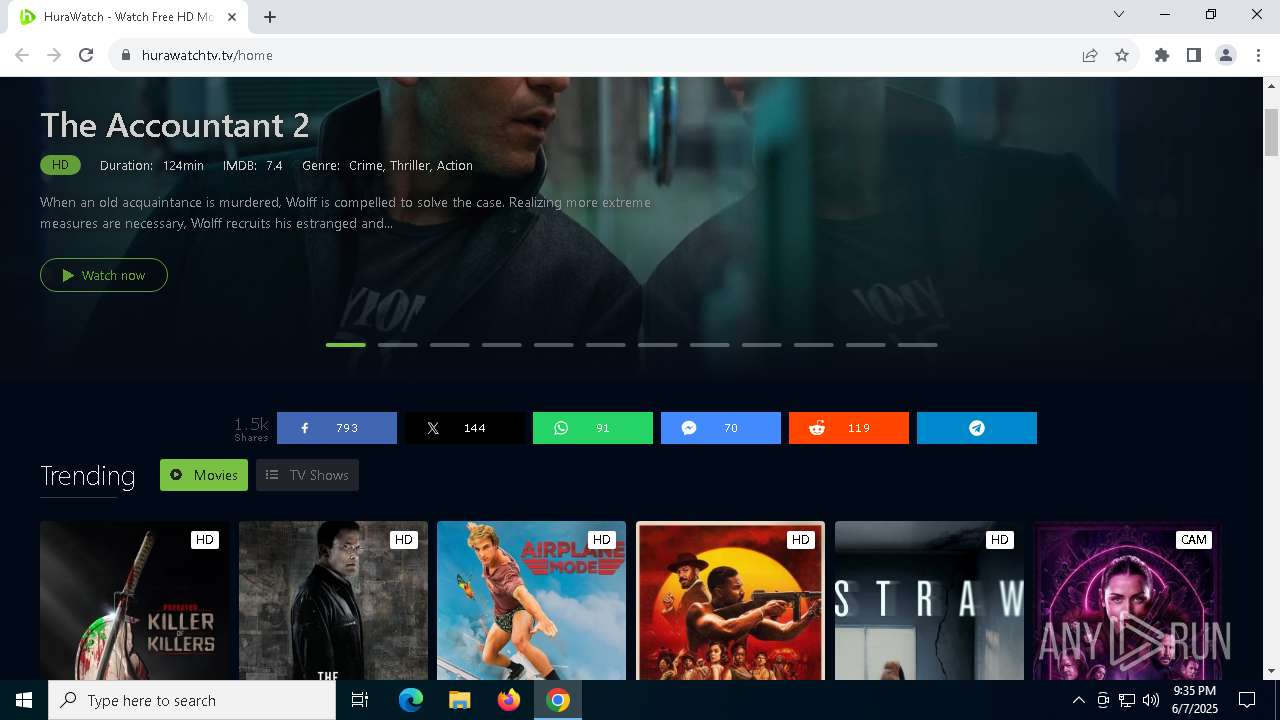
Task: Toggle the browser side panel icon
Action: pyautogui.click(x=1194, y=55)
